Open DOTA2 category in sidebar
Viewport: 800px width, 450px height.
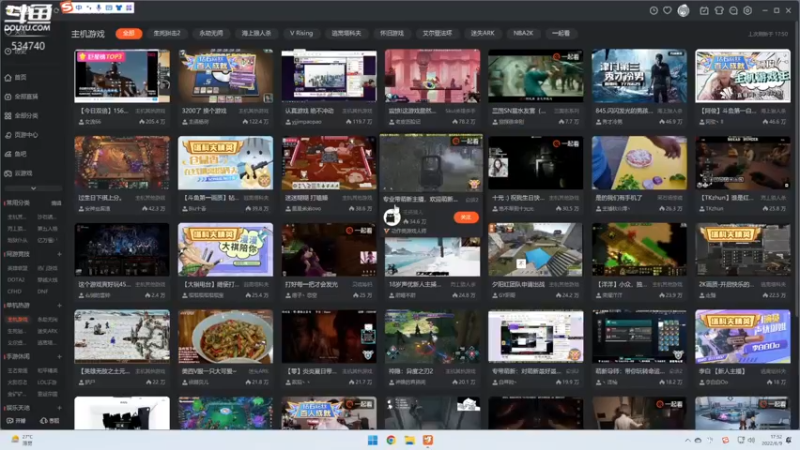(16, 280)
